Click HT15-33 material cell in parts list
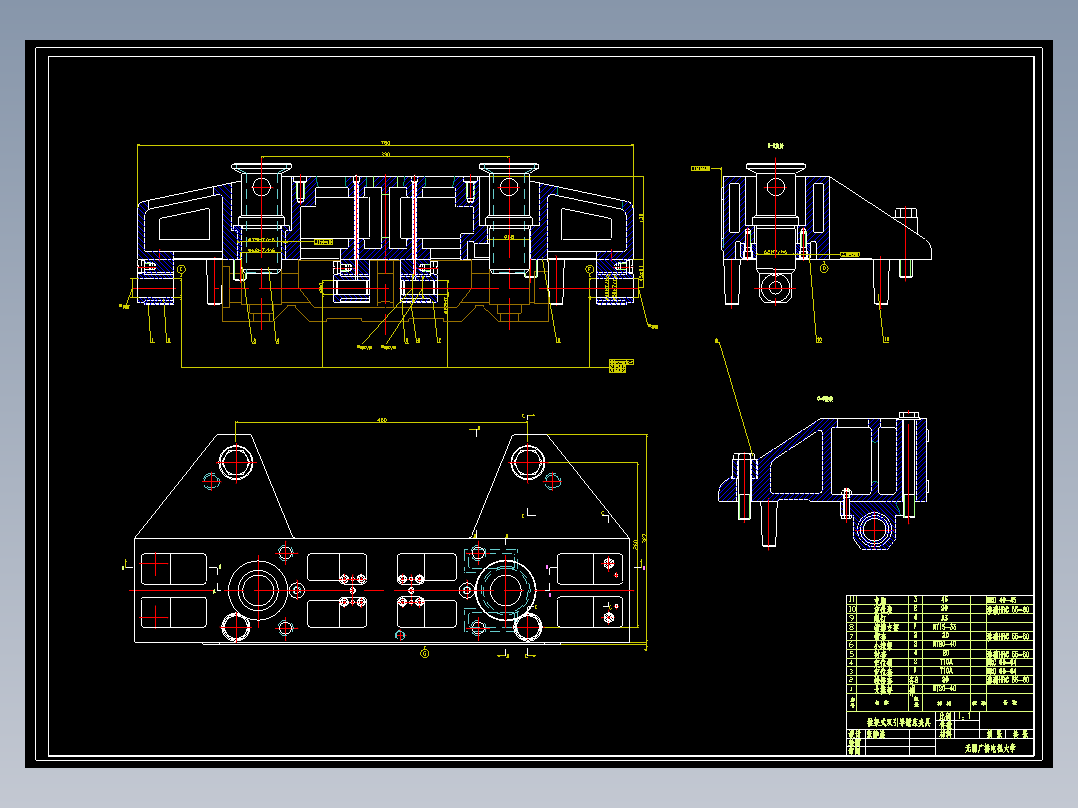The height and width of the screenshot is (808, 1078). point(944,627)
